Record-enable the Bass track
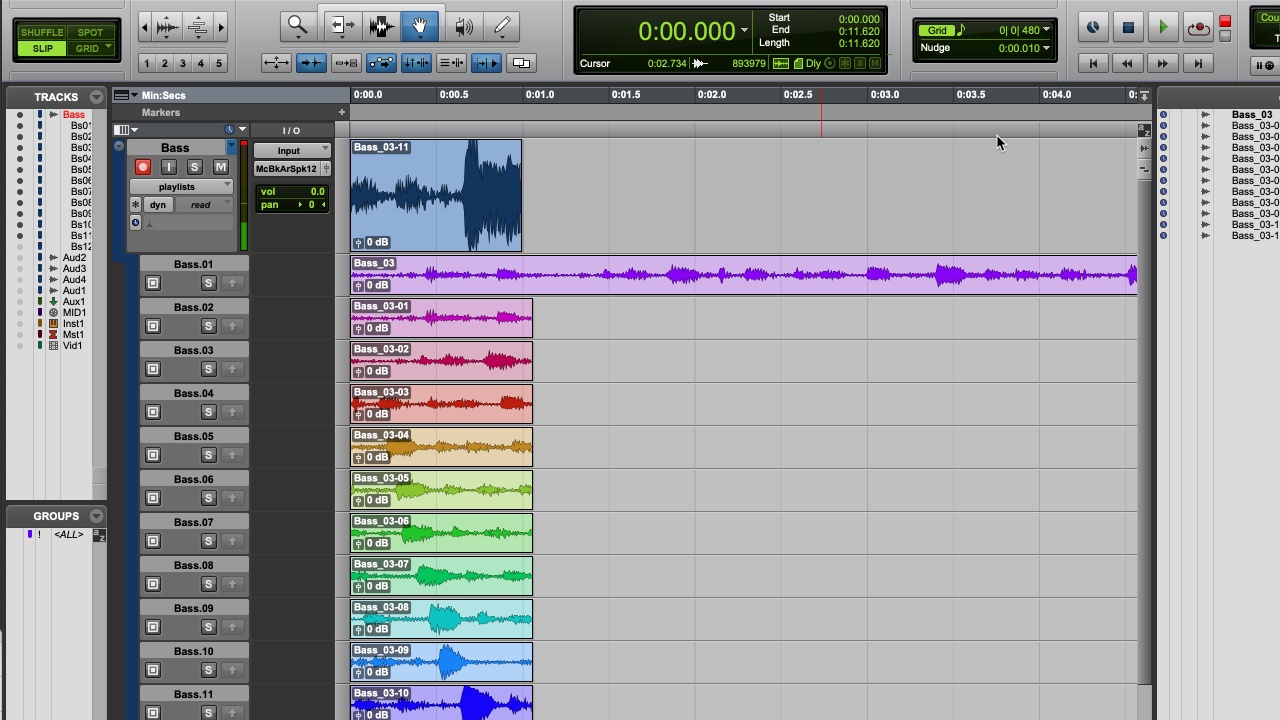1280x720 pixels. 143,167
